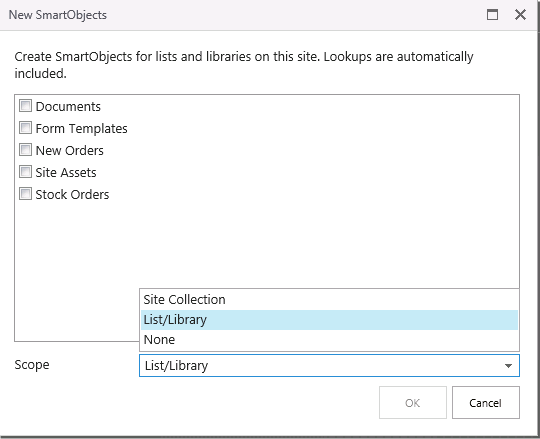Screen dimensions: 540x439
Task: Check the Documents checkbox
Action: click(x=25, y=106)
